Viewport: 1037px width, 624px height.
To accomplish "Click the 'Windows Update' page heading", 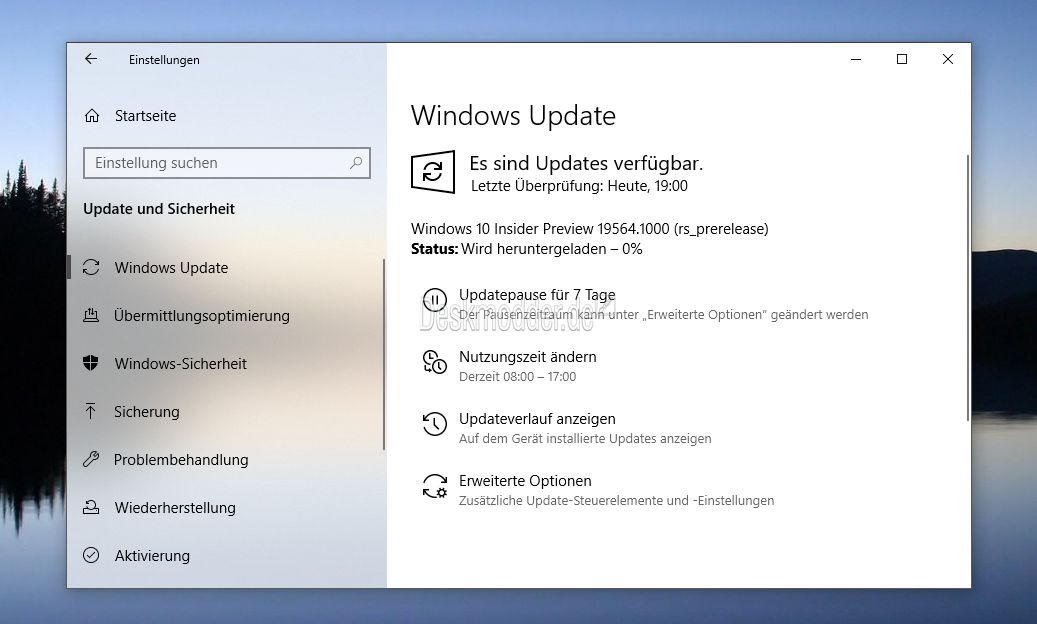I will (x=513, y=116).
